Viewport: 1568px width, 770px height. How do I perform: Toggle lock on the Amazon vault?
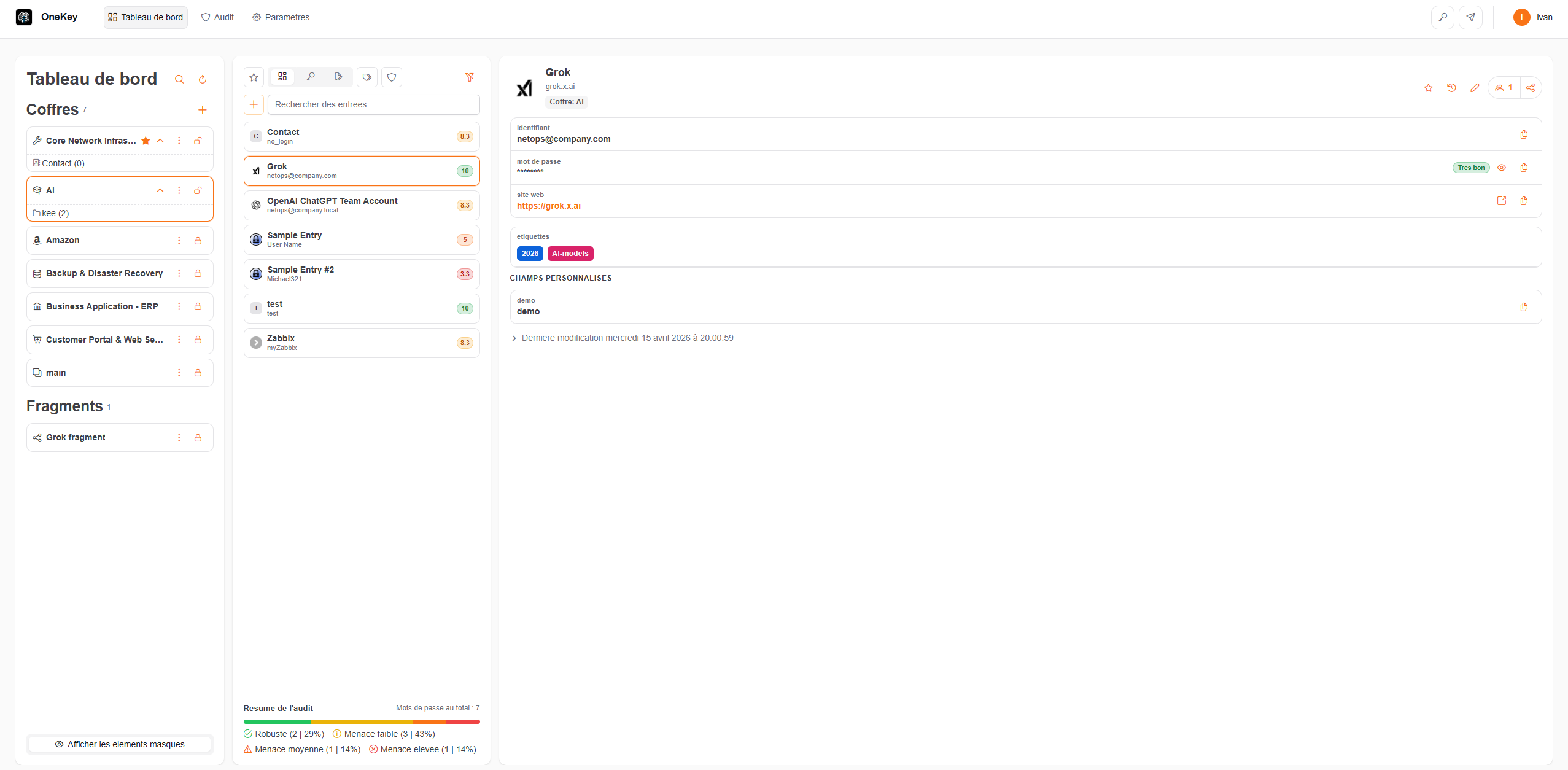tap(198, 241)
